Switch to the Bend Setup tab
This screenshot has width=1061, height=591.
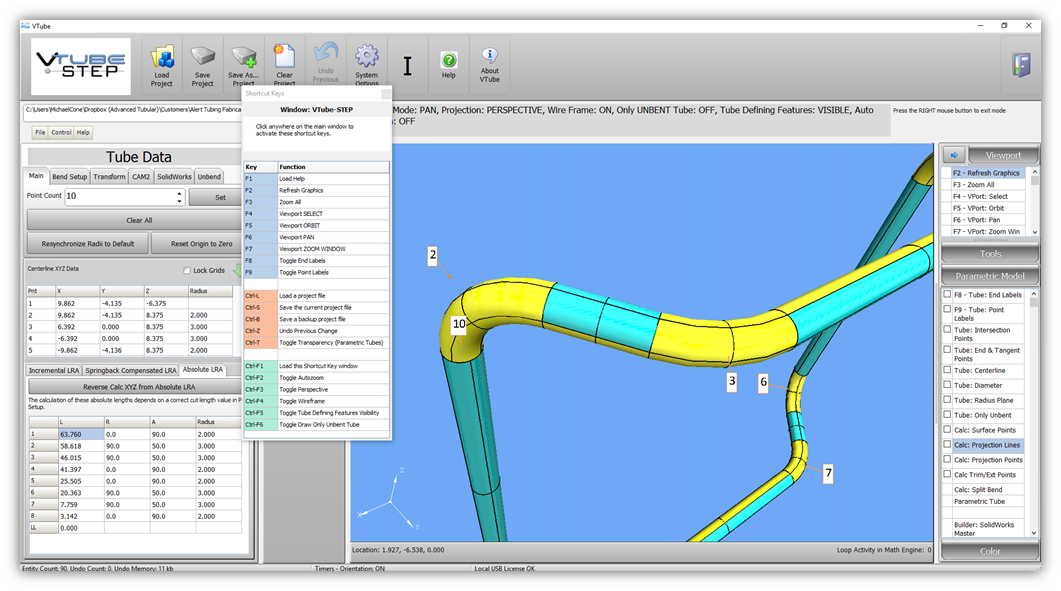coord(69,177)
